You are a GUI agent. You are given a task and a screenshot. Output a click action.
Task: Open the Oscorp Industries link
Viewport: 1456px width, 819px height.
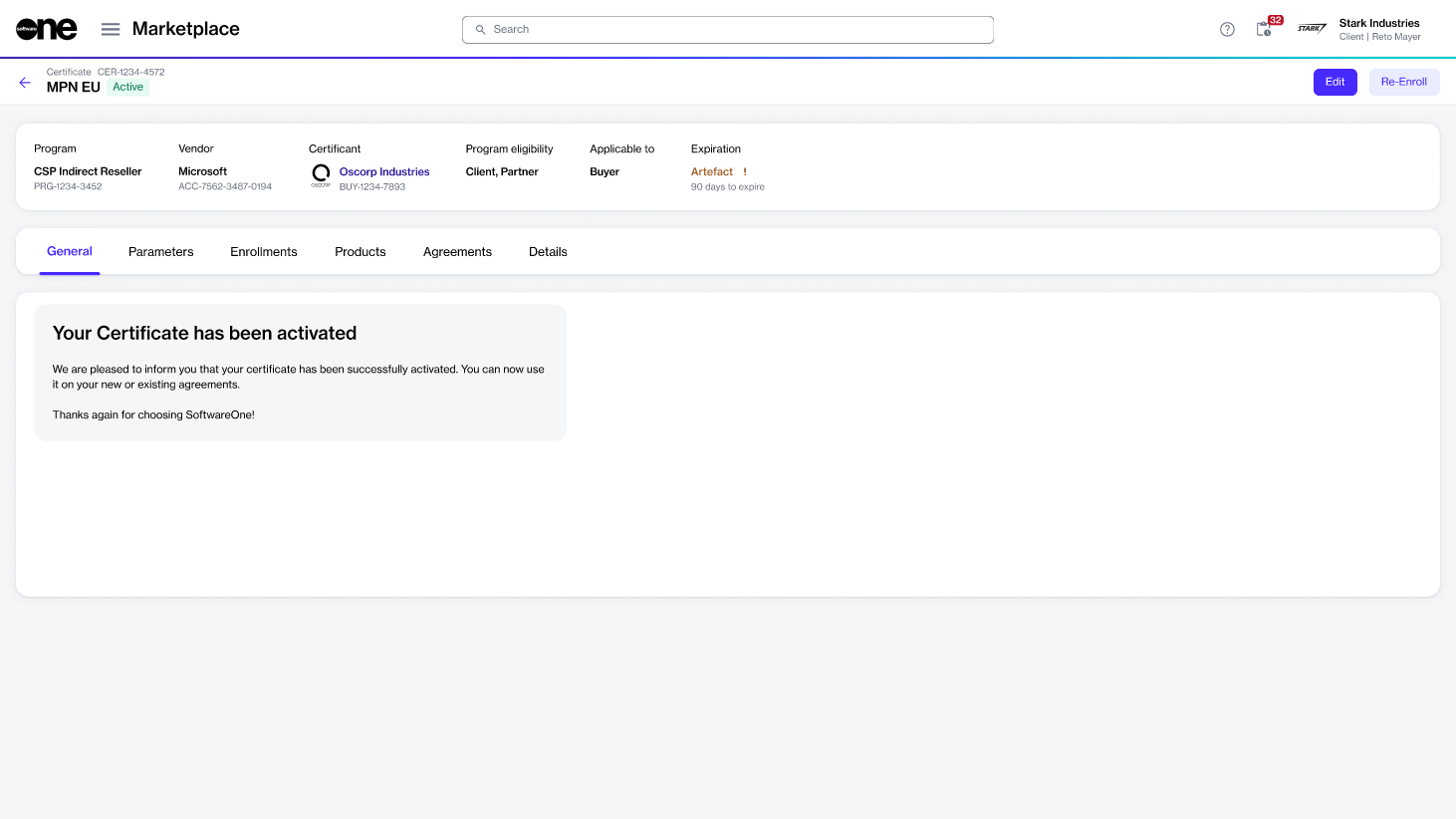(x=384, y=171)
